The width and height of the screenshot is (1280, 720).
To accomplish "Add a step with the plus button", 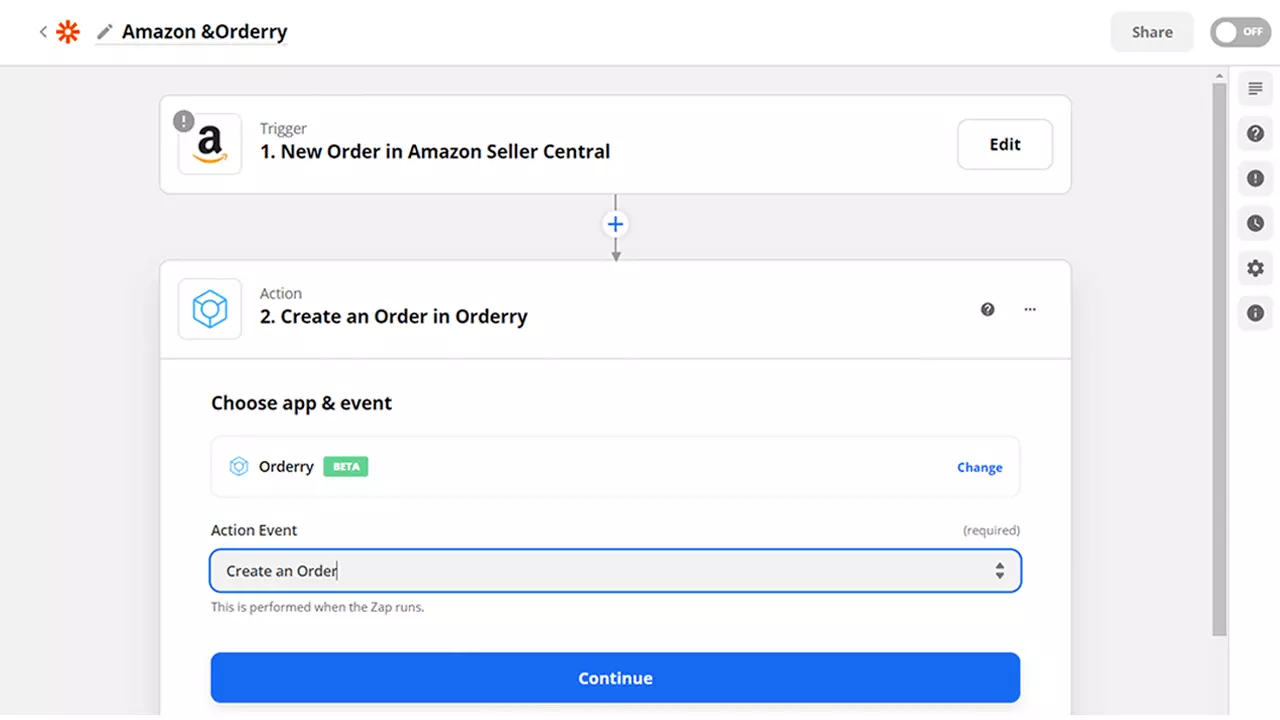I will tap(615, 224).
